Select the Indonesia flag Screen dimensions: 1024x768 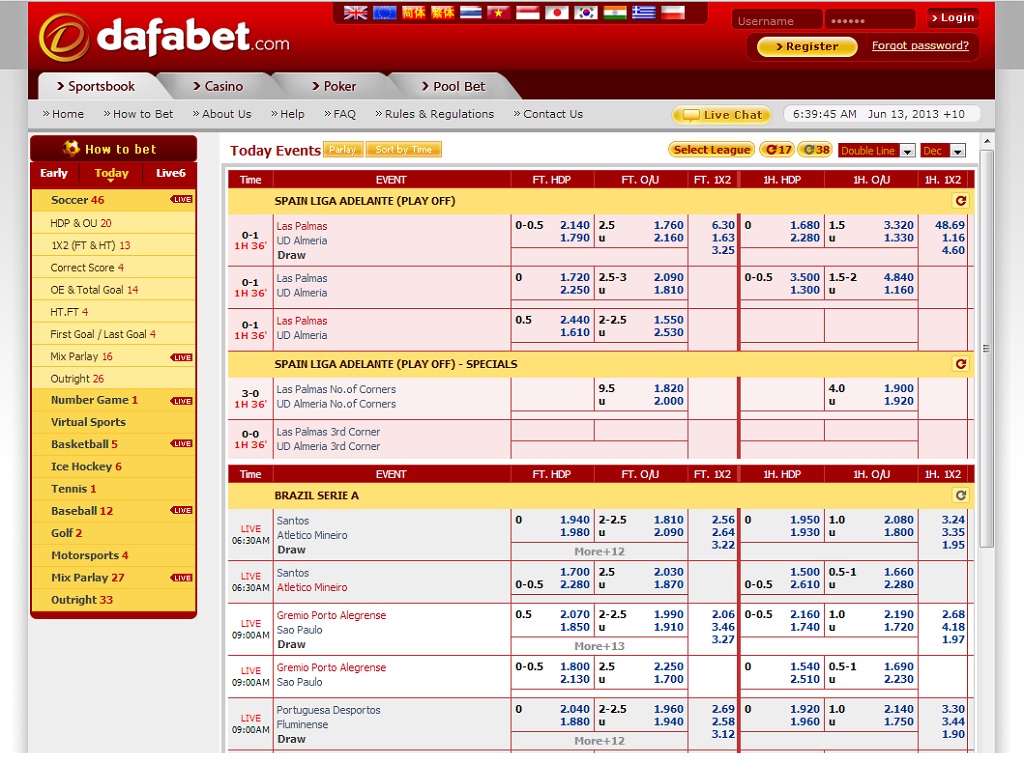click(528, 12)
